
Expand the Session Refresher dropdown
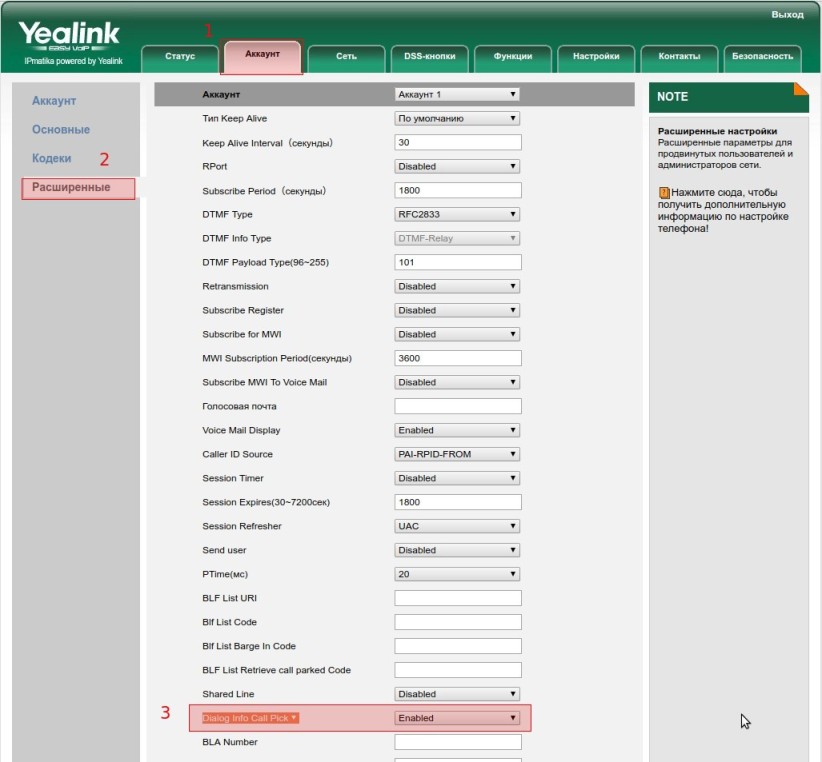coord(457,526)
